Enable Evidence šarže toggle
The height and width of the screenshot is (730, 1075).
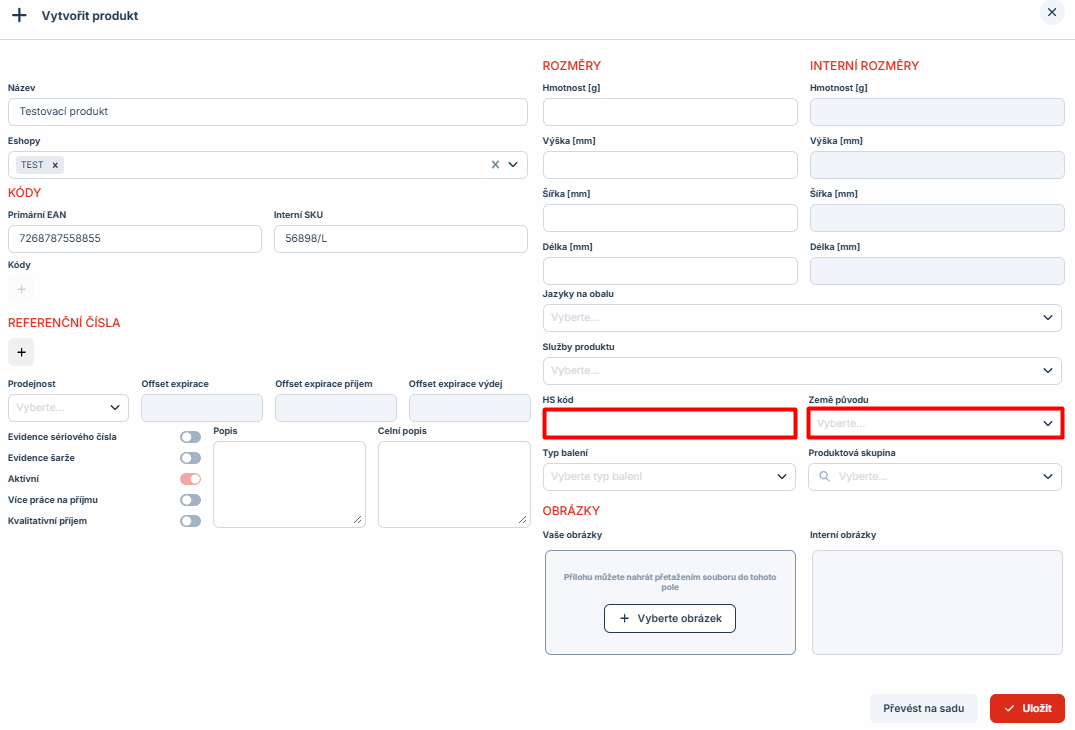tap(190, 458)
